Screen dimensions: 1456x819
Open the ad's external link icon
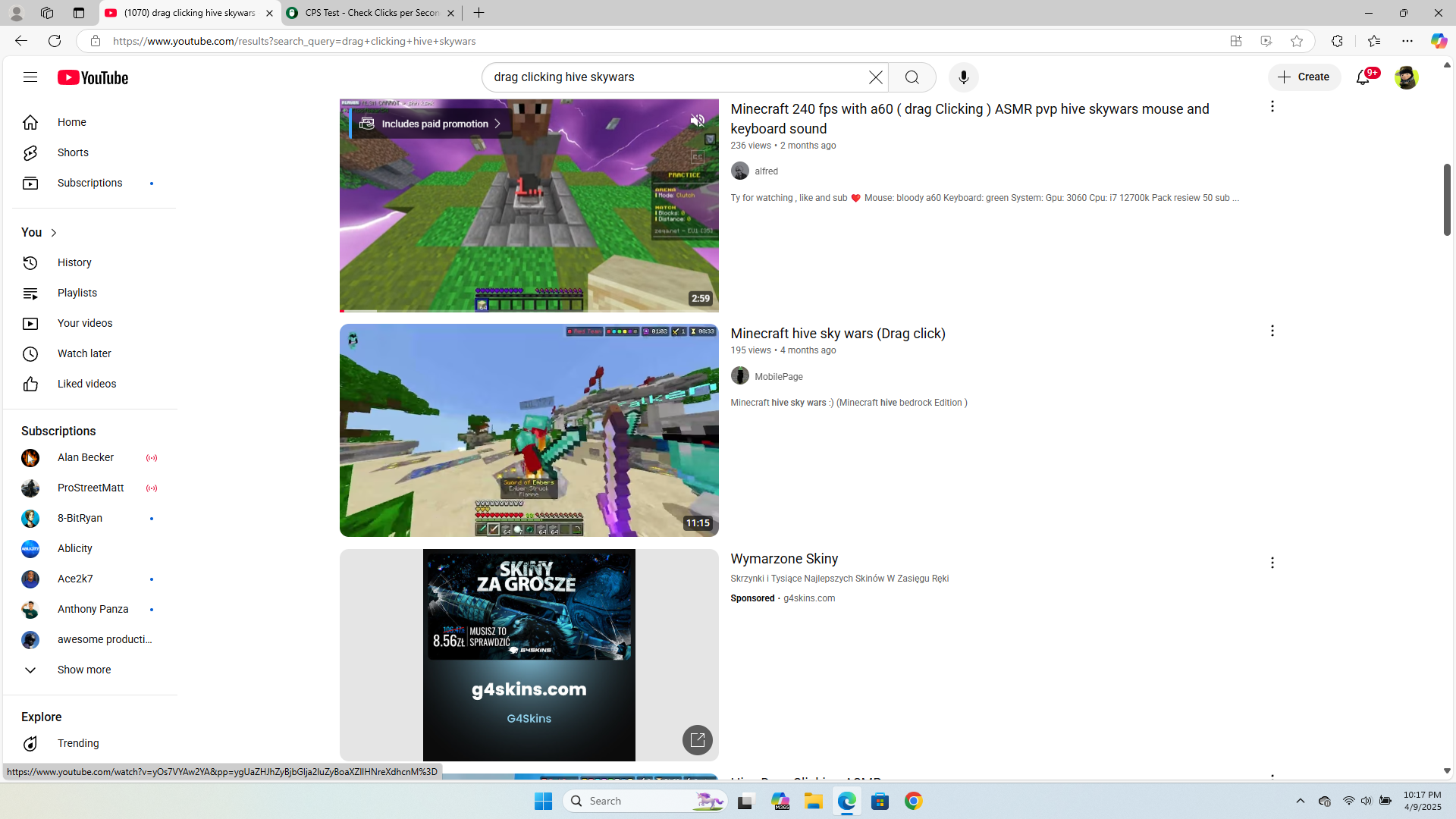coord(698,740)
